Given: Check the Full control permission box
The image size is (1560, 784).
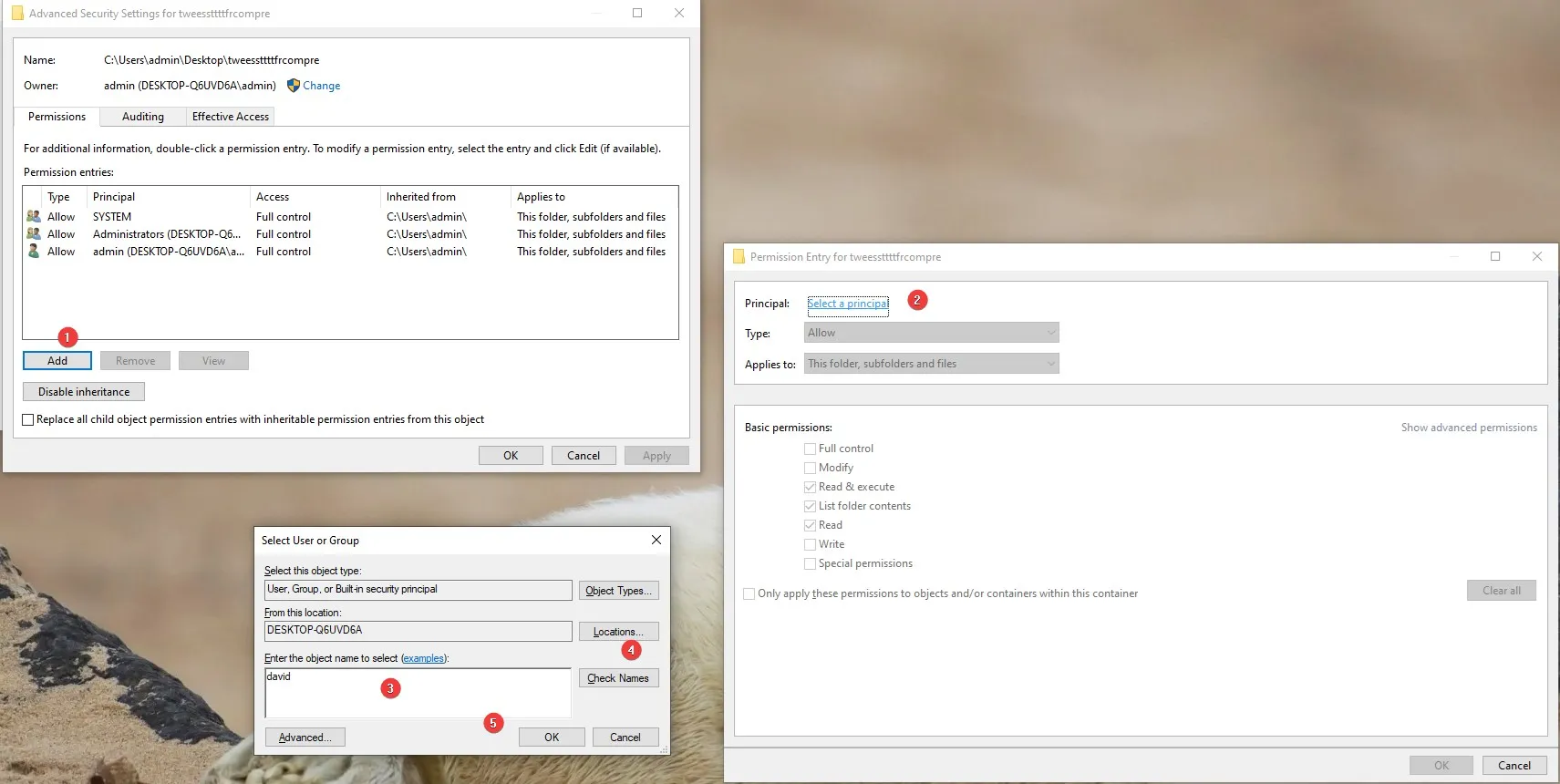Looking at the screenshot, I should point(810,449).
